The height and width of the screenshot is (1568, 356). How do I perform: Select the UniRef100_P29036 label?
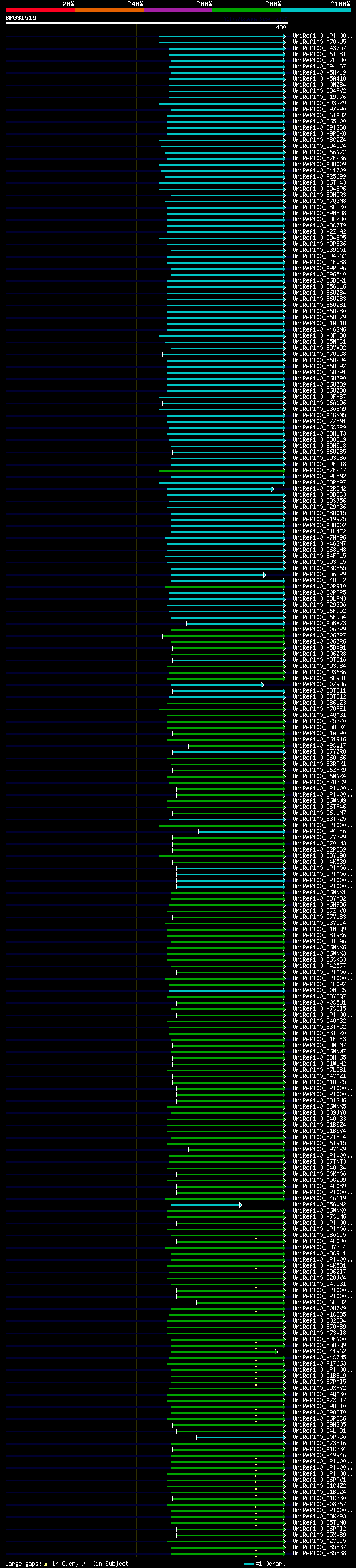(x=319, y=506)
